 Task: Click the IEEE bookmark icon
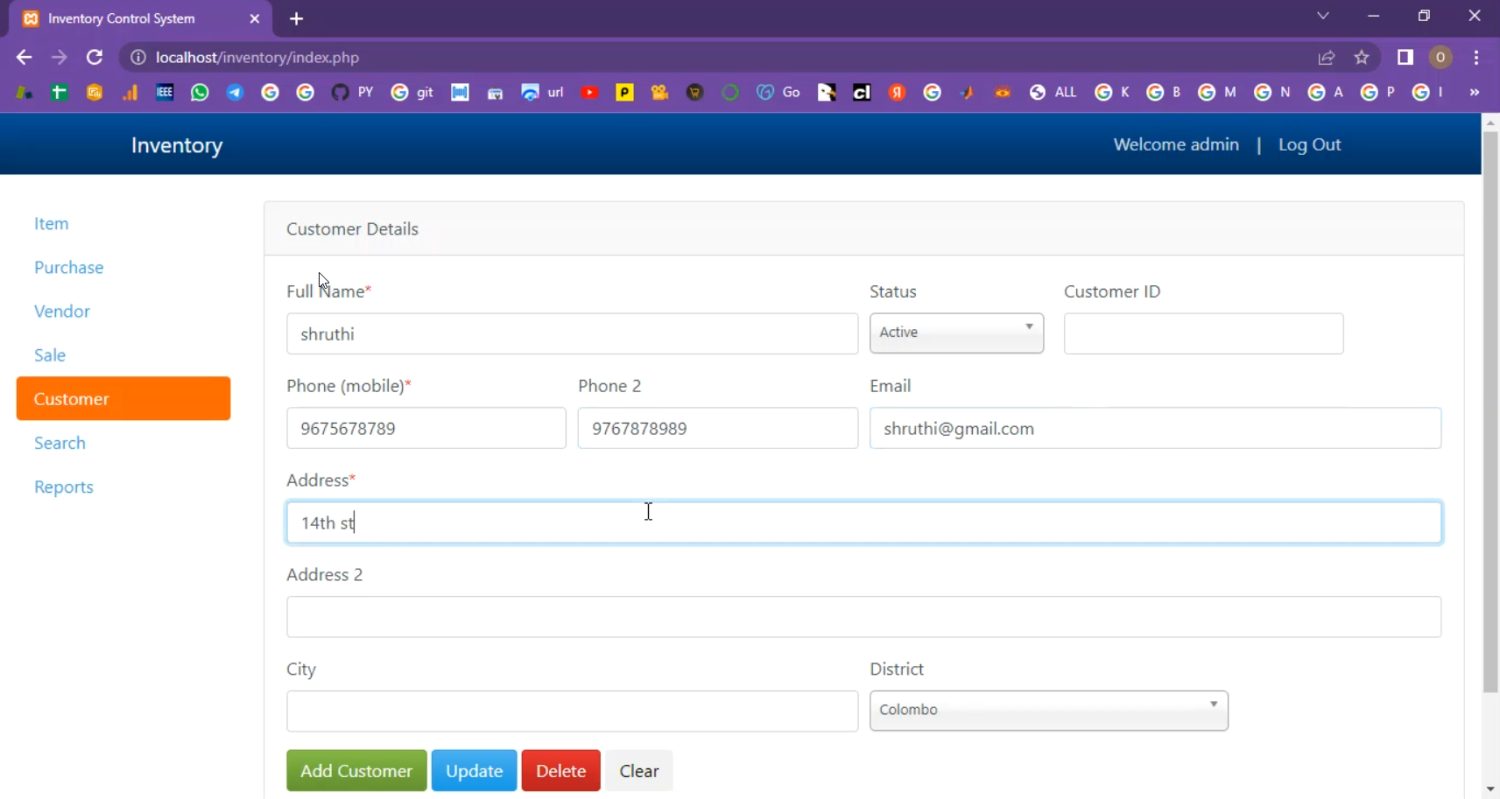(x=165, y=92)
